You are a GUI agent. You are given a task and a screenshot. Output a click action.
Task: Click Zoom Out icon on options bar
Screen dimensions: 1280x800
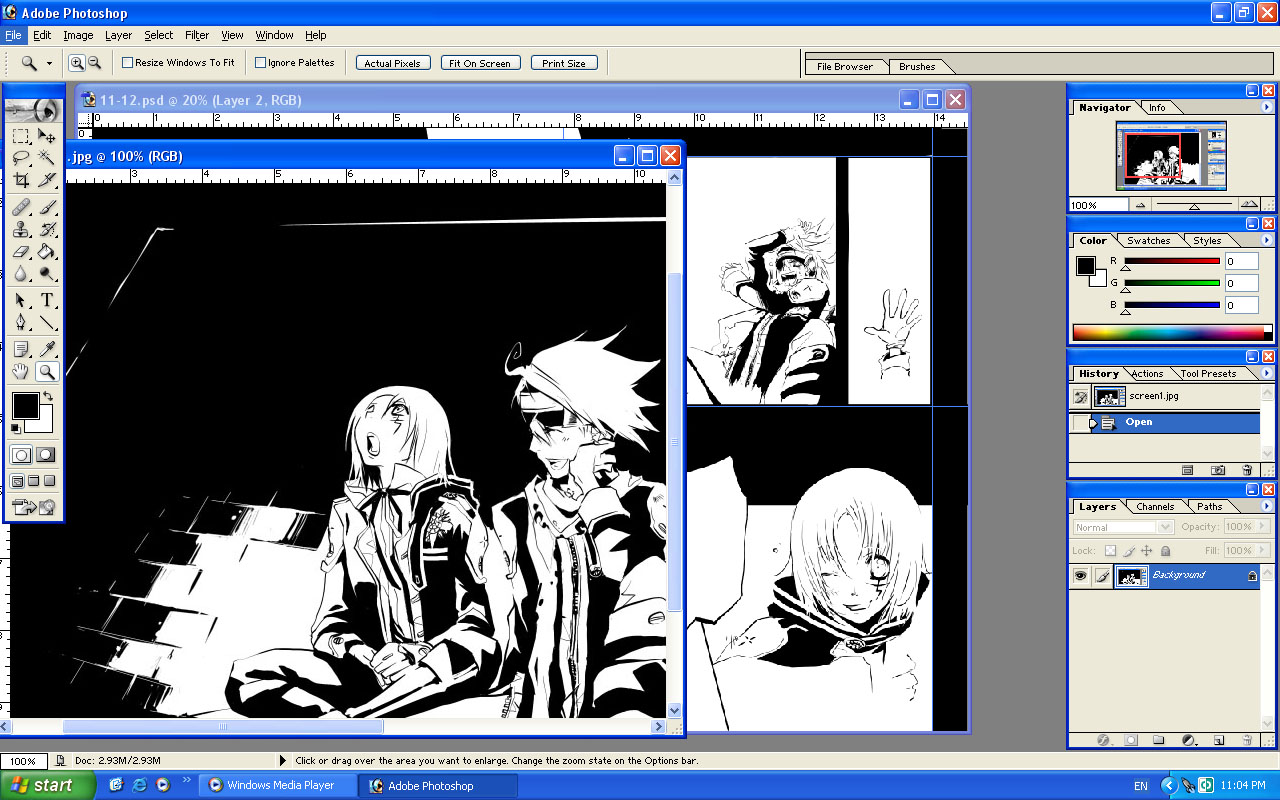click(94, 63)
